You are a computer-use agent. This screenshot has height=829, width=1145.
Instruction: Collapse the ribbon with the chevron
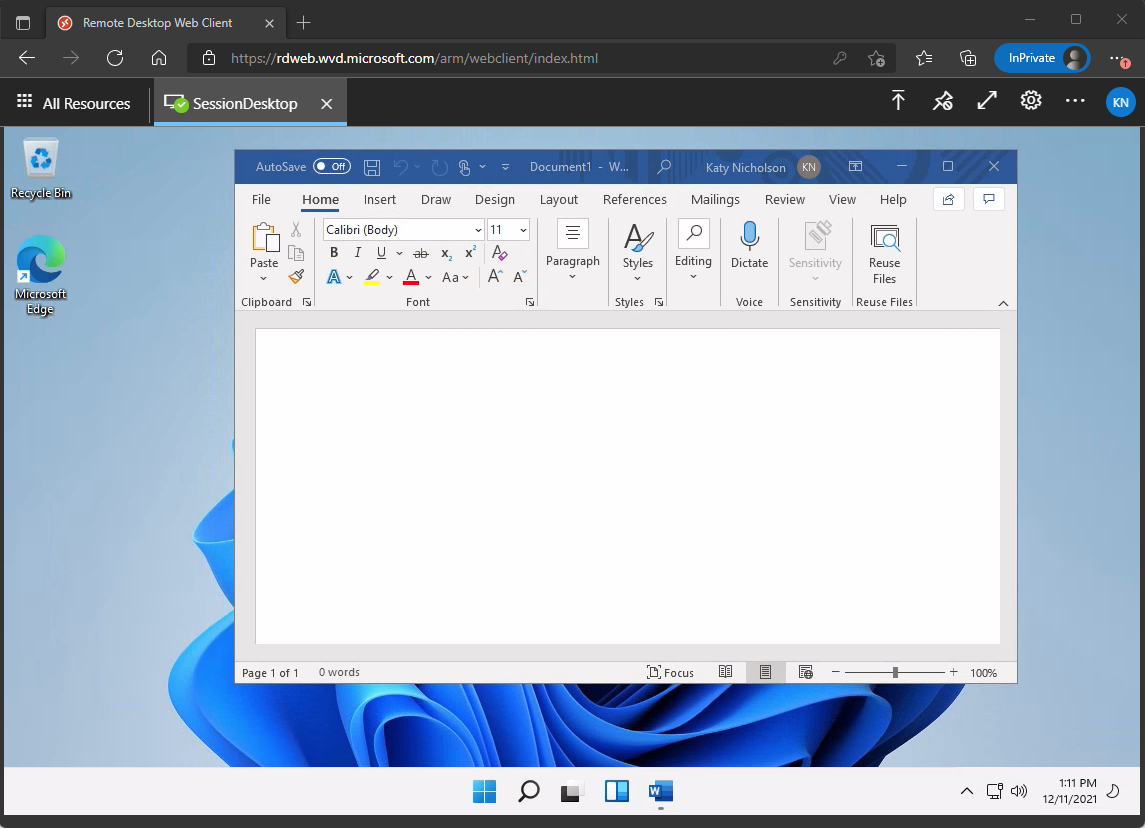tap(1004, 302)
